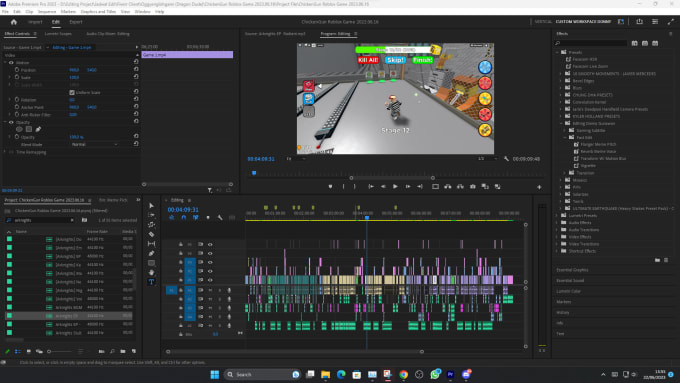This screenshot has width=680, height=383.
Task: Select the Rectangle tool
Action: 151,263
